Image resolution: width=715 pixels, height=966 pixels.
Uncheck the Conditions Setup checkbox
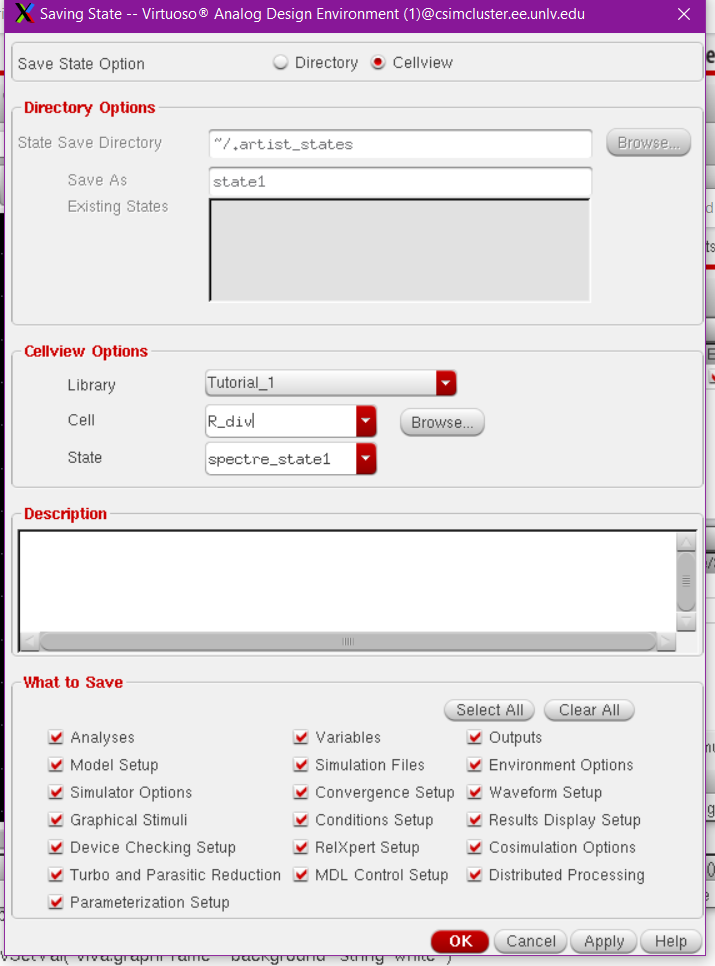click(301, 819)
